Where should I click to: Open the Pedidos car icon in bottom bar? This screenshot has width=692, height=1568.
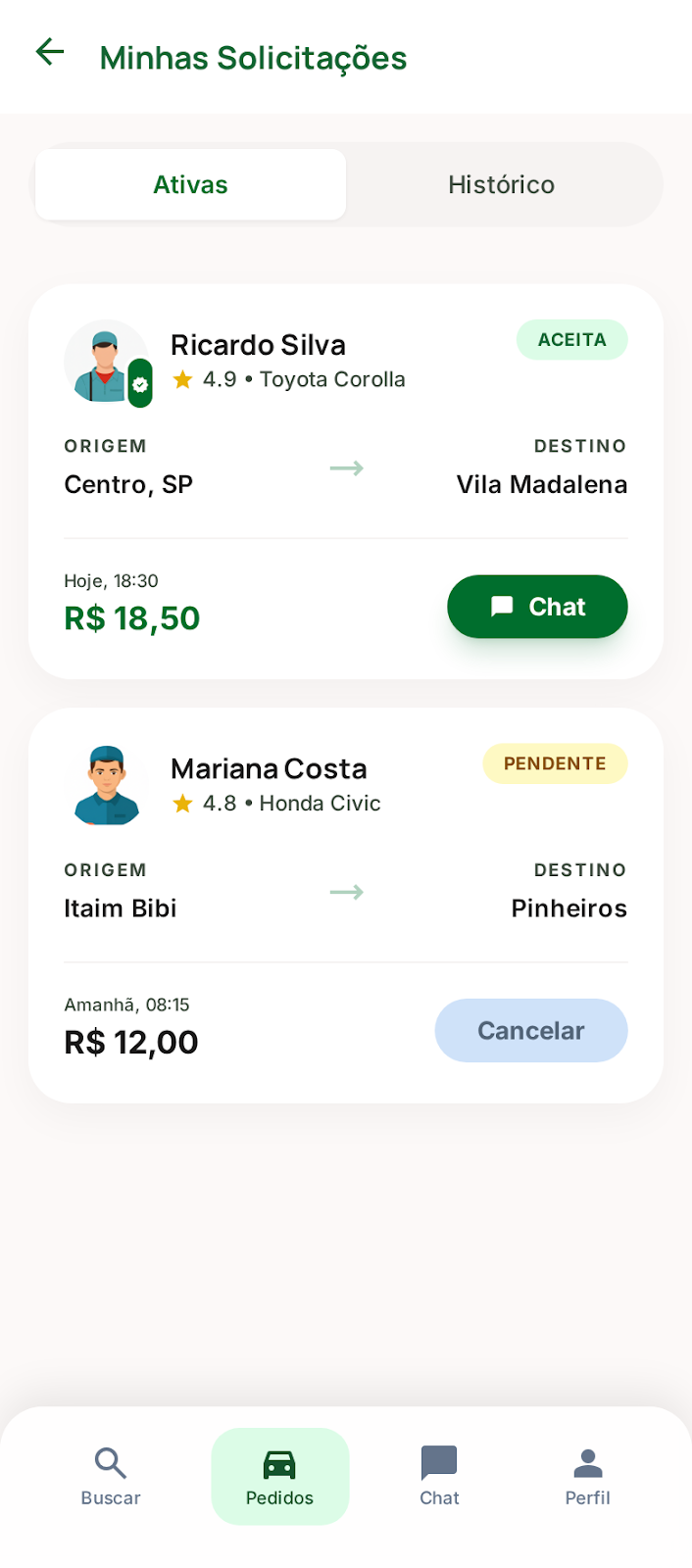279,1463
